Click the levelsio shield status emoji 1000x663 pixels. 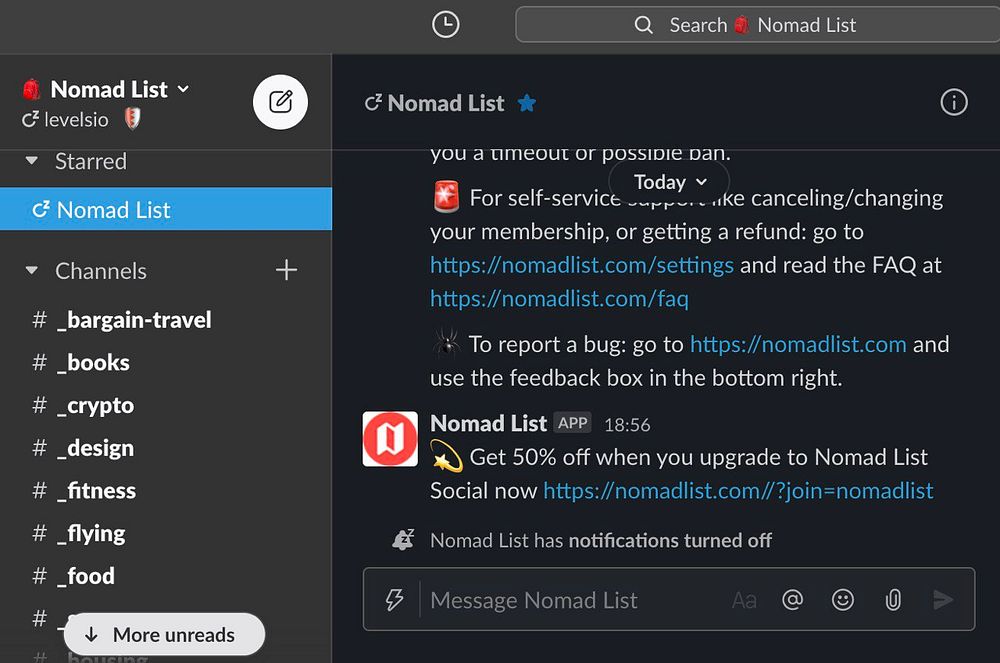(132, 119)
